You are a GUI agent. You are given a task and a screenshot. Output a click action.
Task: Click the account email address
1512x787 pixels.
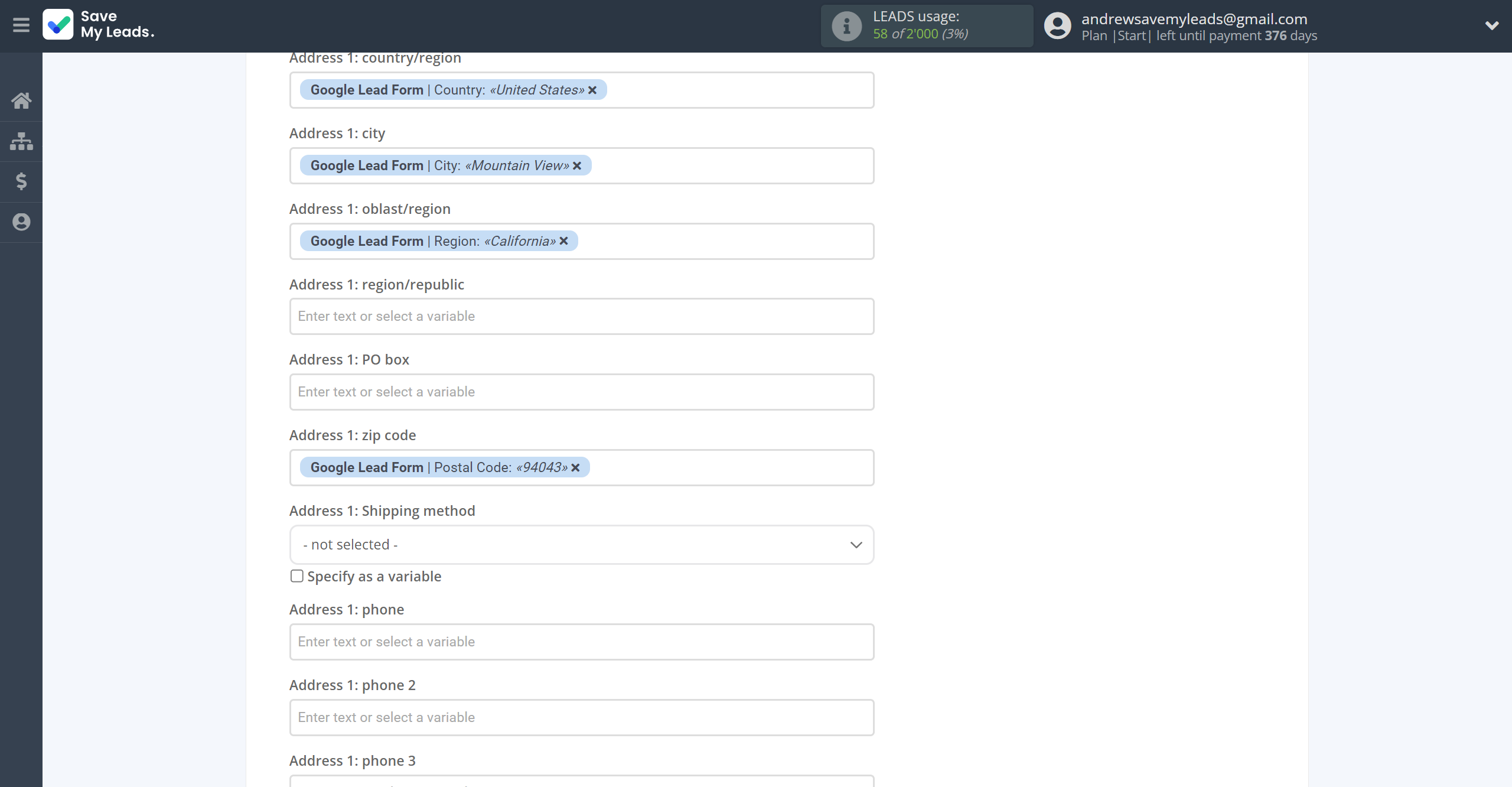1194,19
